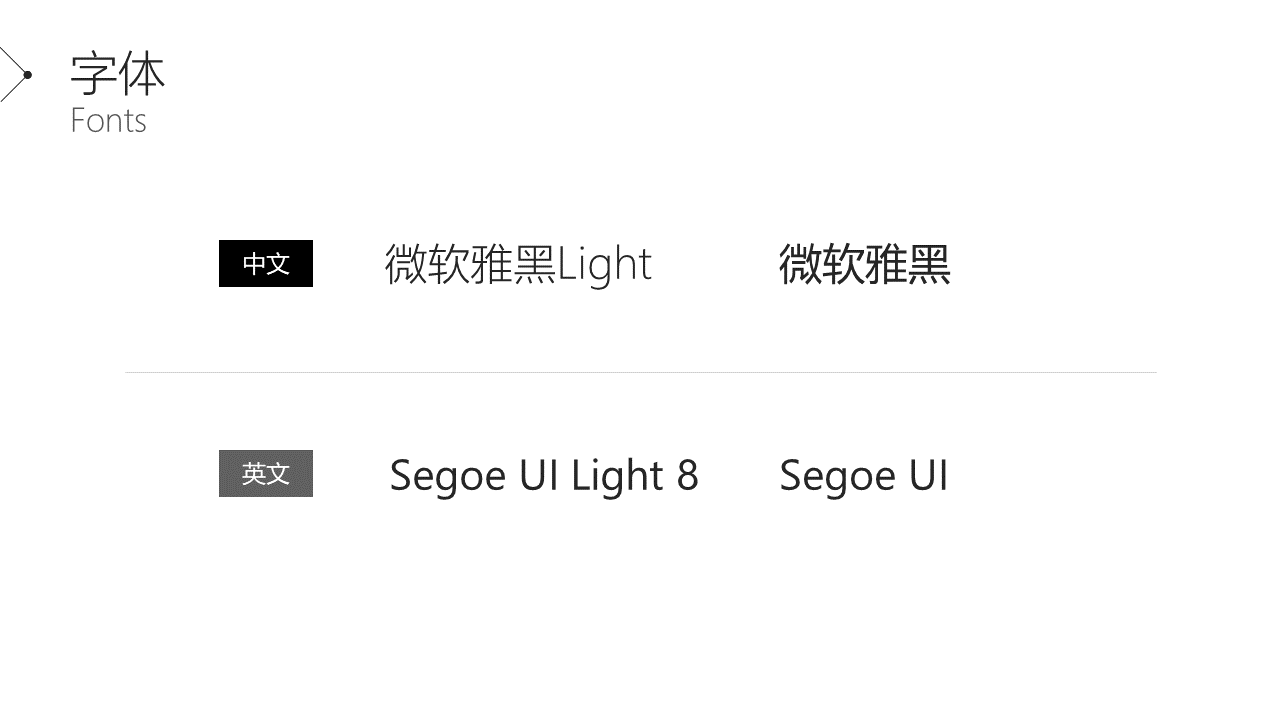Click the digit 8 after Segoe UI Light

(687, 475)
